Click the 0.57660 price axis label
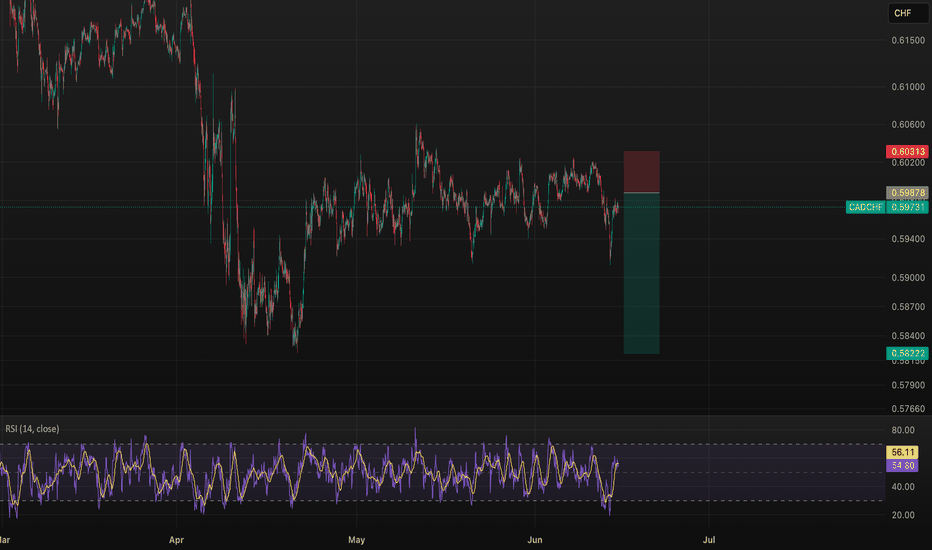 908,408
